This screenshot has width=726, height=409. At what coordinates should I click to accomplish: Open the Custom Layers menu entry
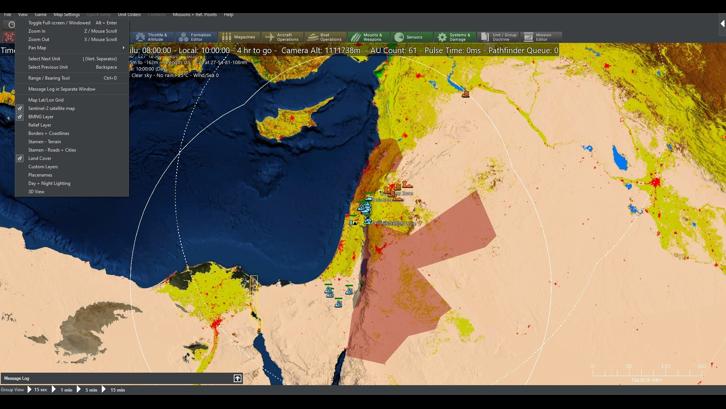[72, 167]
